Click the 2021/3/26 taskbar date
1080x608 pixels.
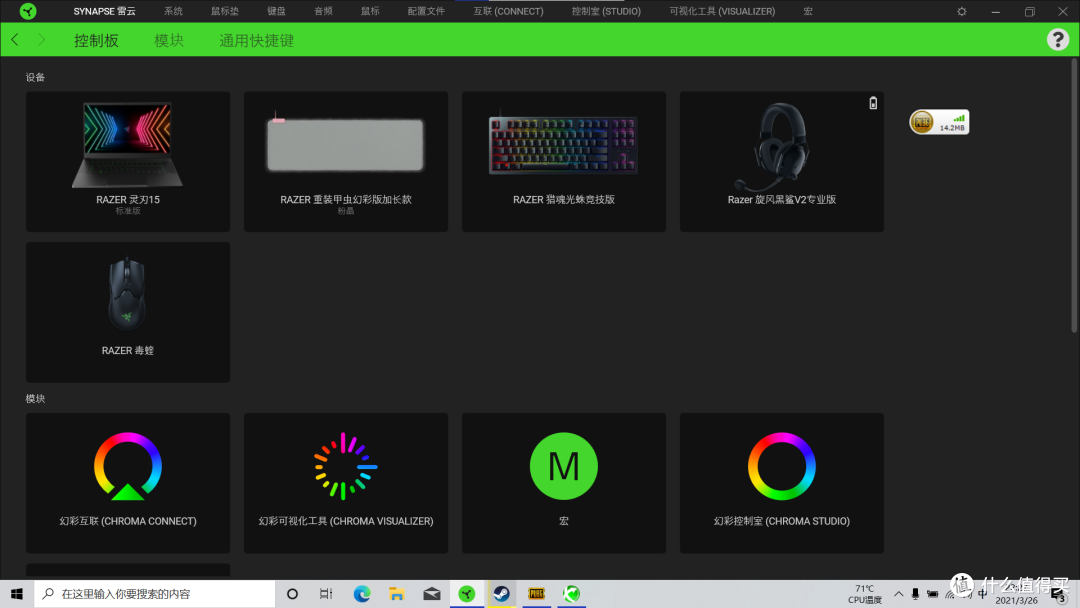1016,600
